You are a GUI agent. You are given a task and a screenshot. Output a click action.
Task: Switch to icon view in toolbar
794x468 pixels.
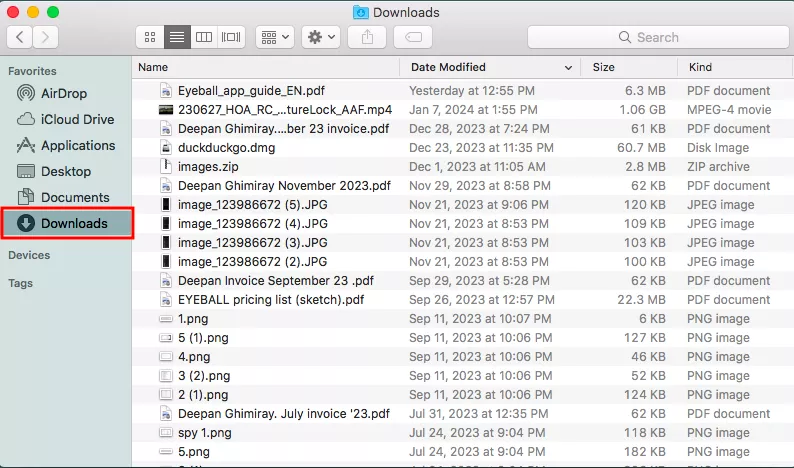coord(150,37)
